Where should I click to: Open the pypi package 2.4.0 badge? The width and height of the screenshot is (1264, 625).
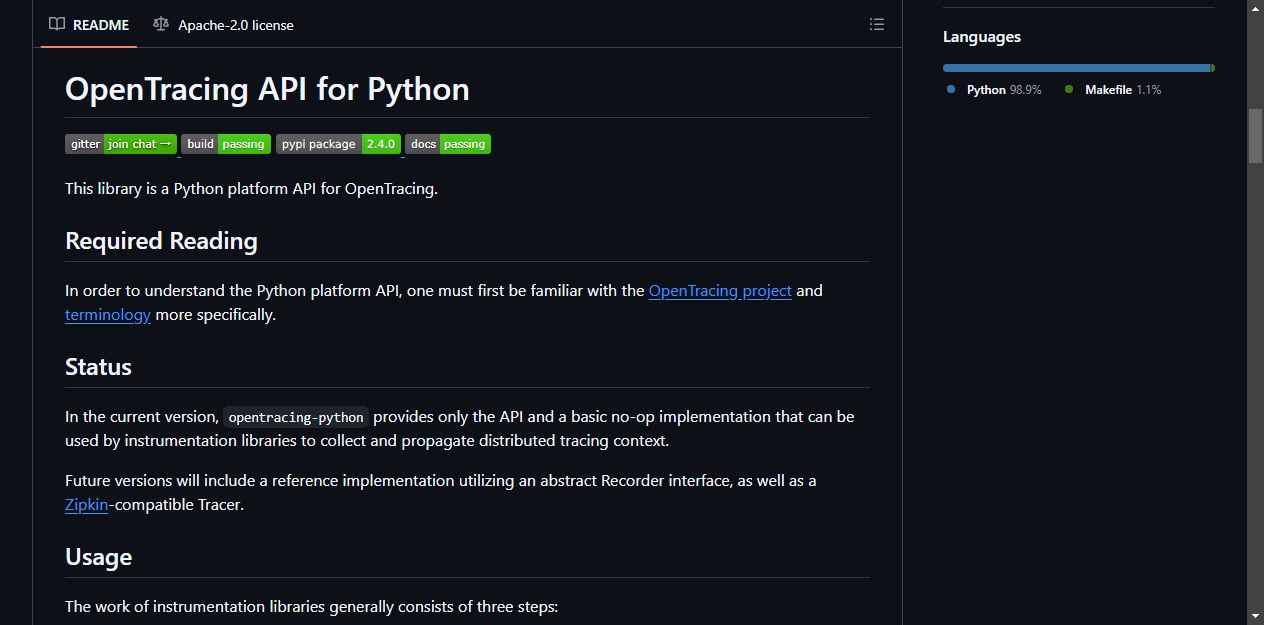[x=338, y=144]
